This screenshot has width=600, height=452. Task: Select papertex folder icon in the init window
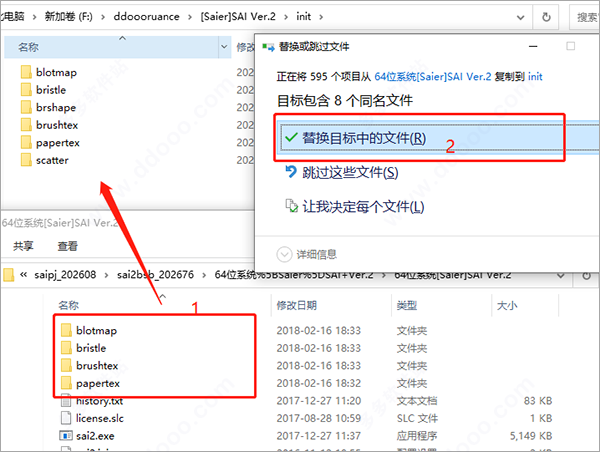[26, 142]
